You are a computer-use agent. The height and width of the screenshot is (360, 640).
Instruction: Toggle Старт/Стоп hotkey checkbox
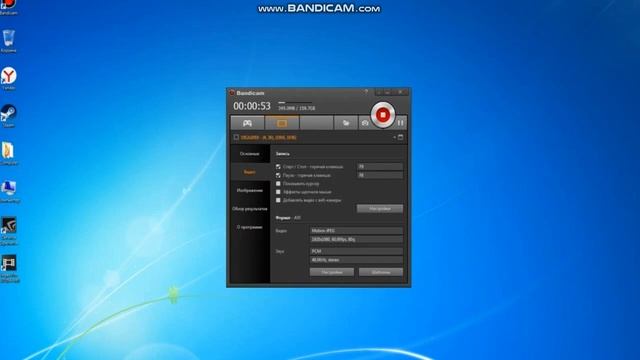[278, 167]
